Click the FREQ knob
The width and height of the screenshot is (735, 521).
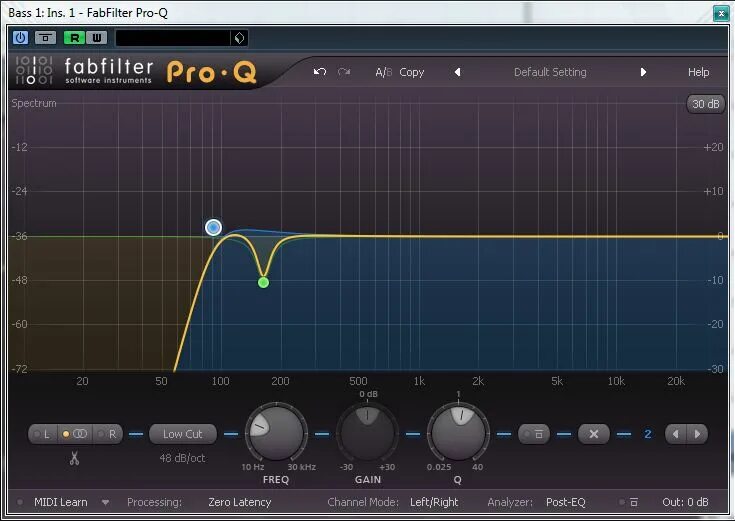(276, 432)
